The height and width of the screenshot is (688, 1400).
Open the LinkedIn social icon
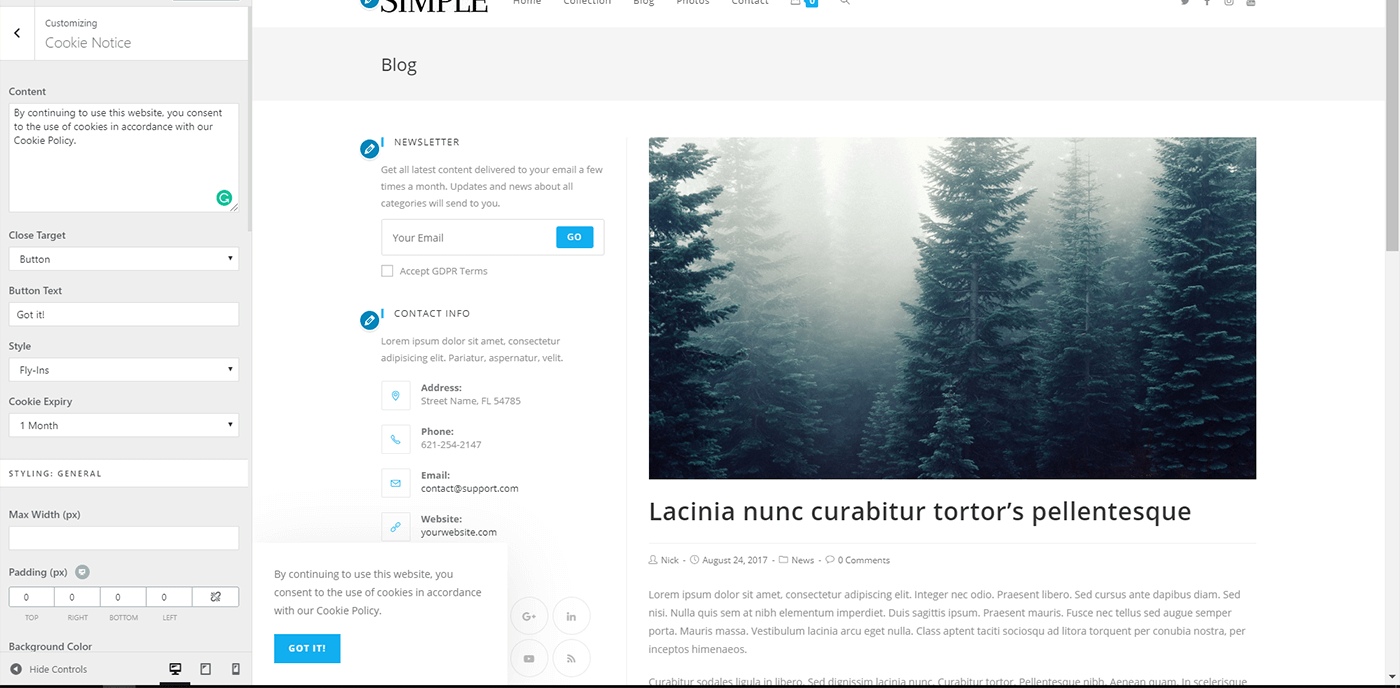click(571, 616)
